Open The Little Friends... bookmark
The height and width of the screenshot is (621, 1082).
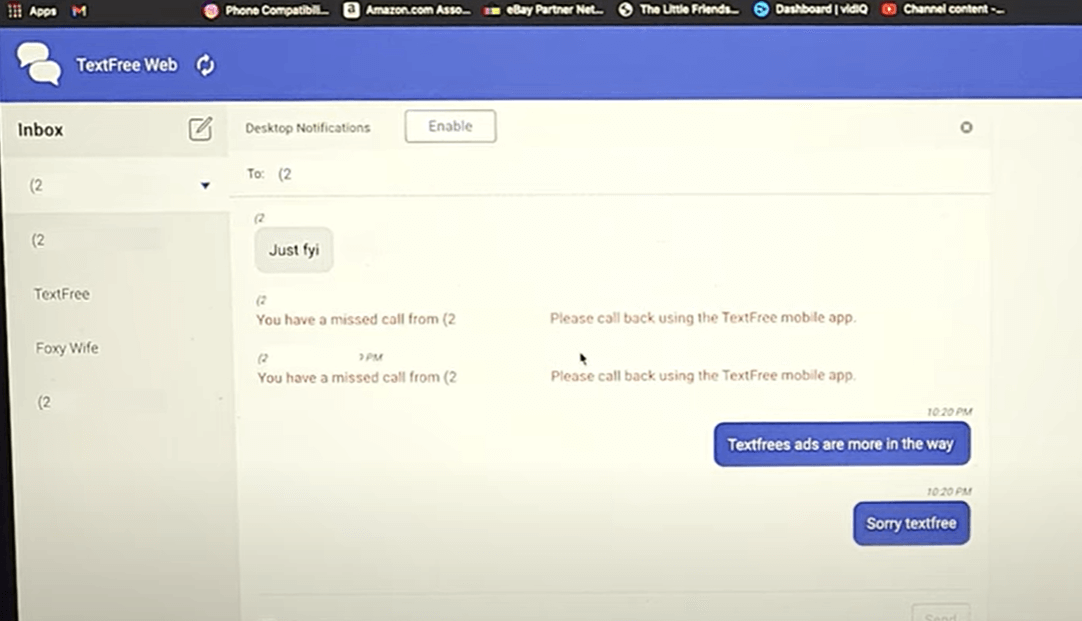click(678, 10)
